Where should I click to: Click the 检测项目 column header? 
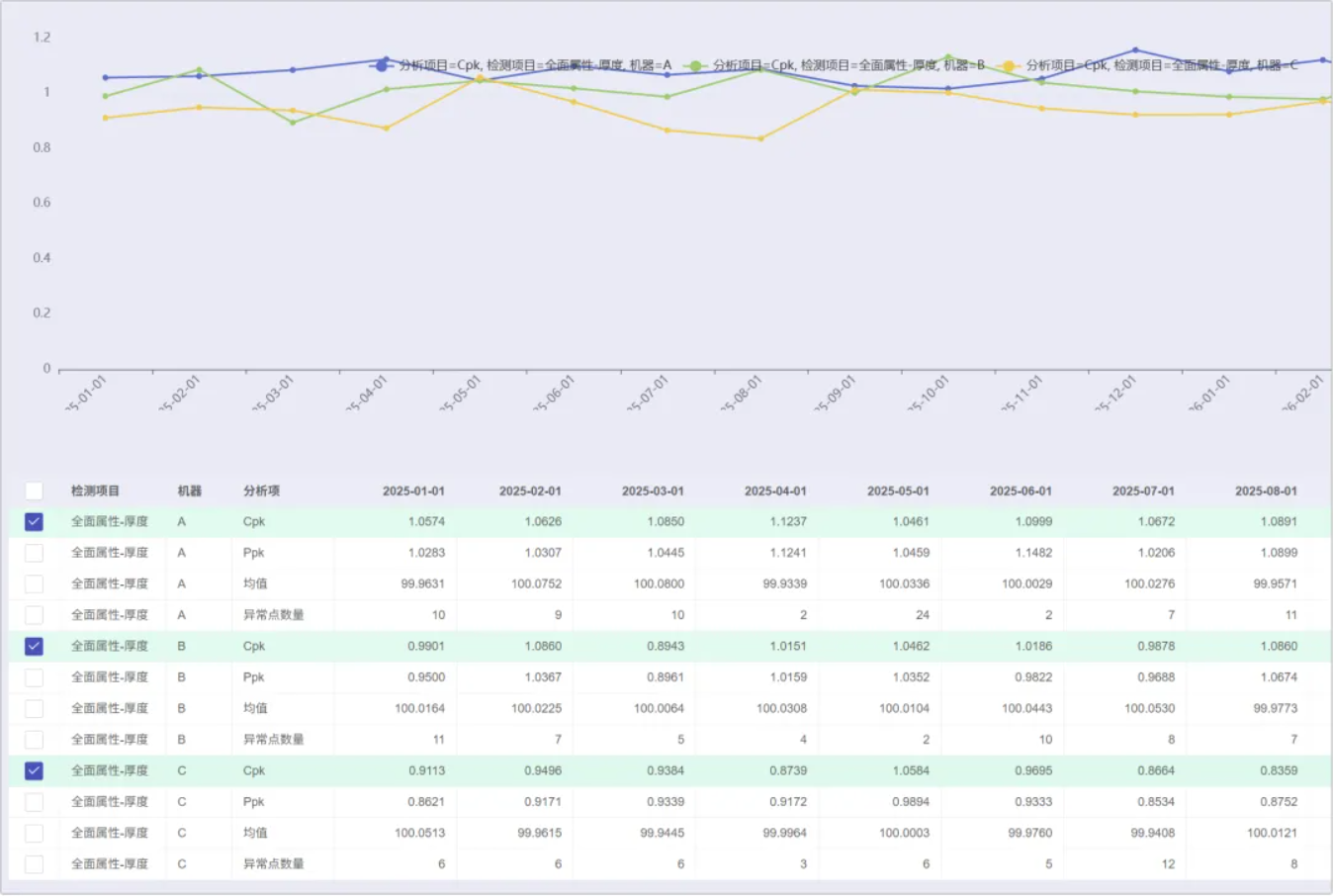tap(95, 491)
